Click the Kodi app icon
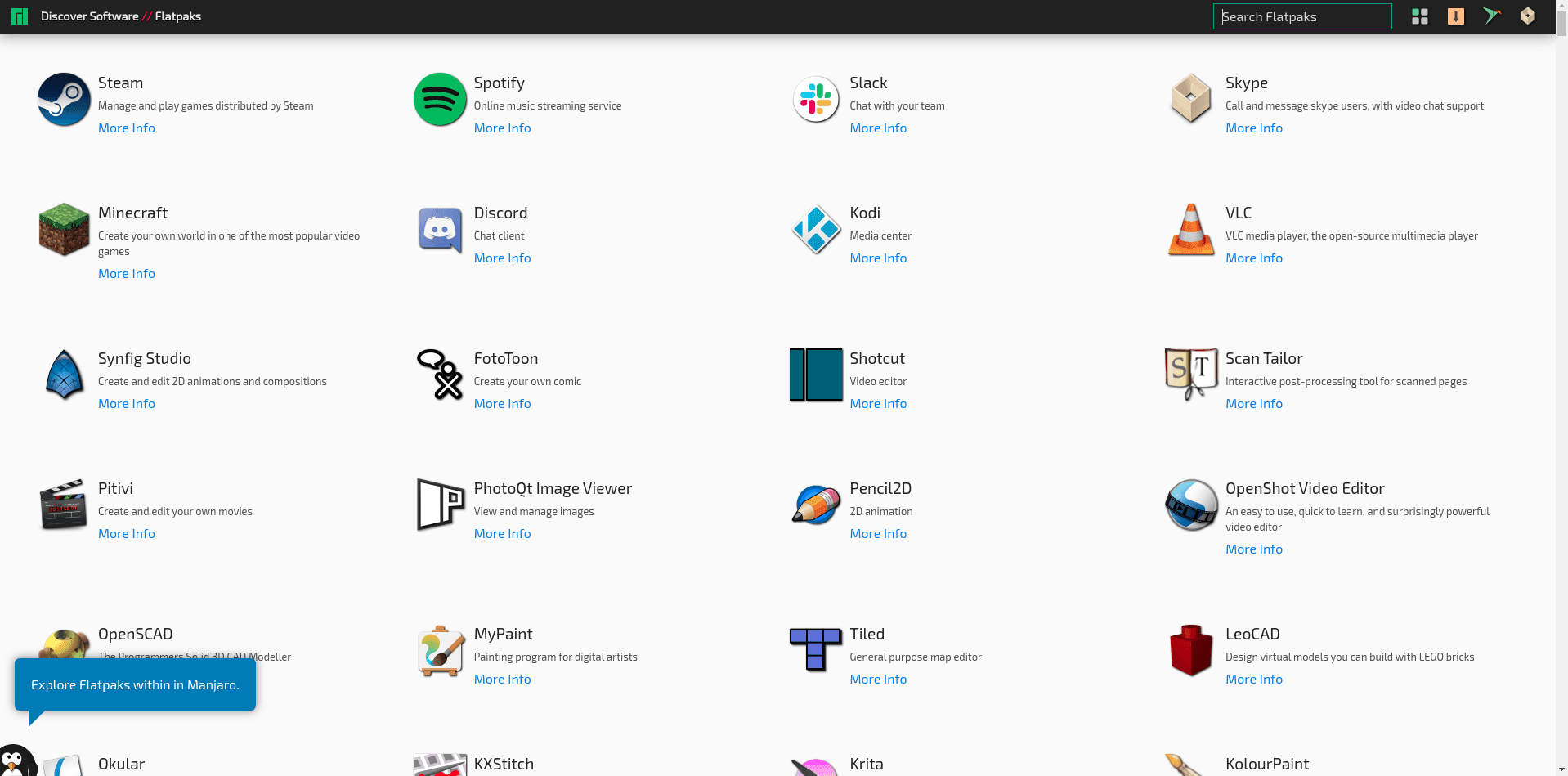 [816, 229]
